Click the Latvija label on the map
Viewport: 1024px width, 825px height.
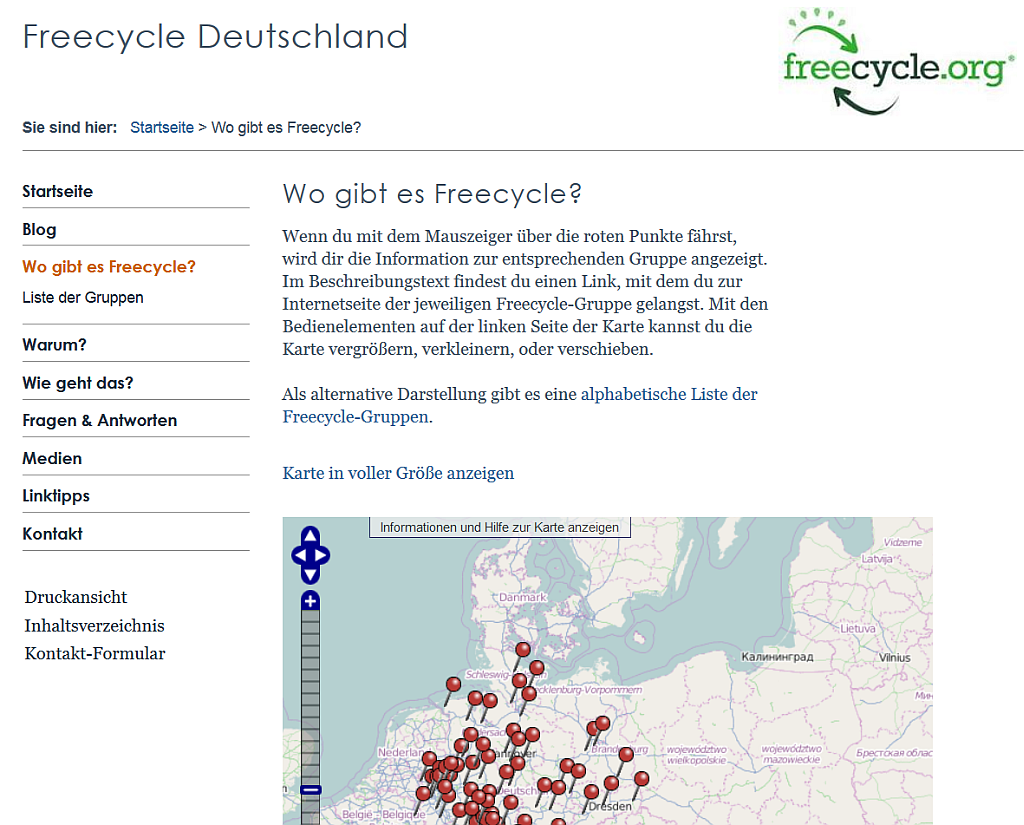point(877,558)
